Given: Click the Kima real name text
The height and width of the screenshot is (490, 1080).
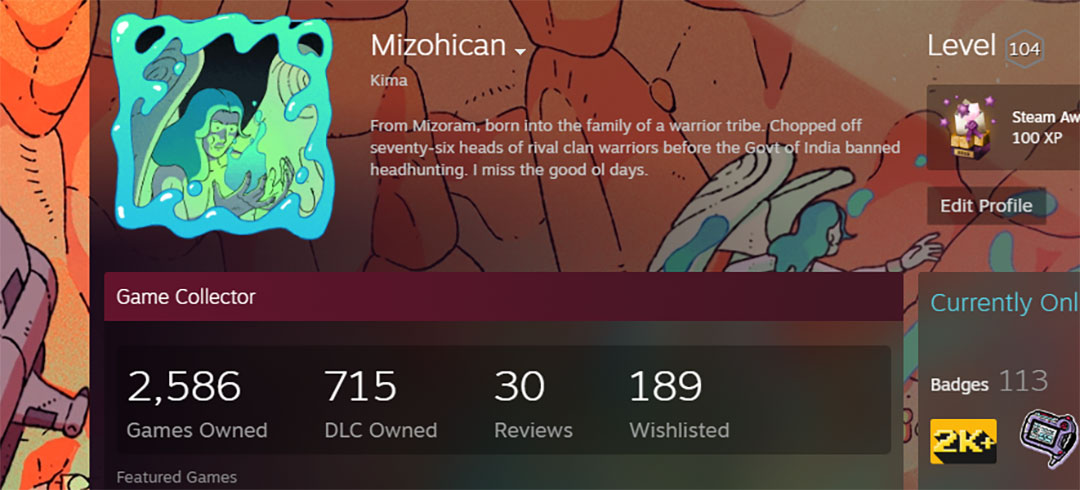Looking at the screenshot, I should [x=388, y=81].
